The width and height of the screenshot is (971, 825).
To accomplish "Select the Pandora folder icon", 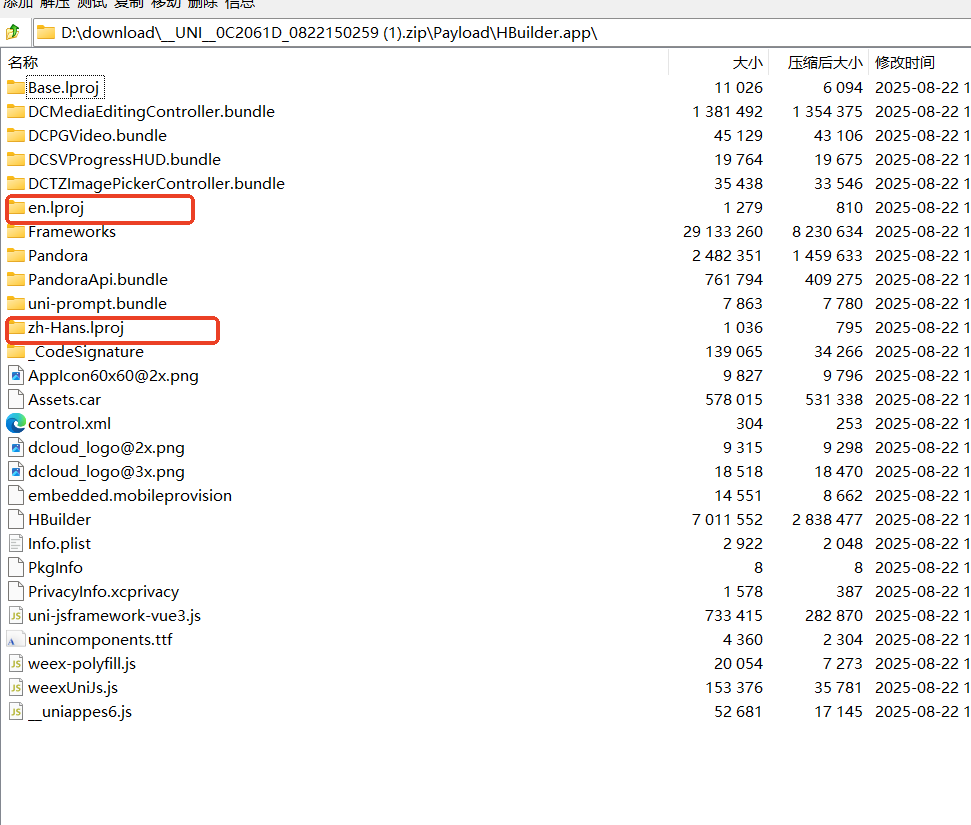I will pos(16,256).
